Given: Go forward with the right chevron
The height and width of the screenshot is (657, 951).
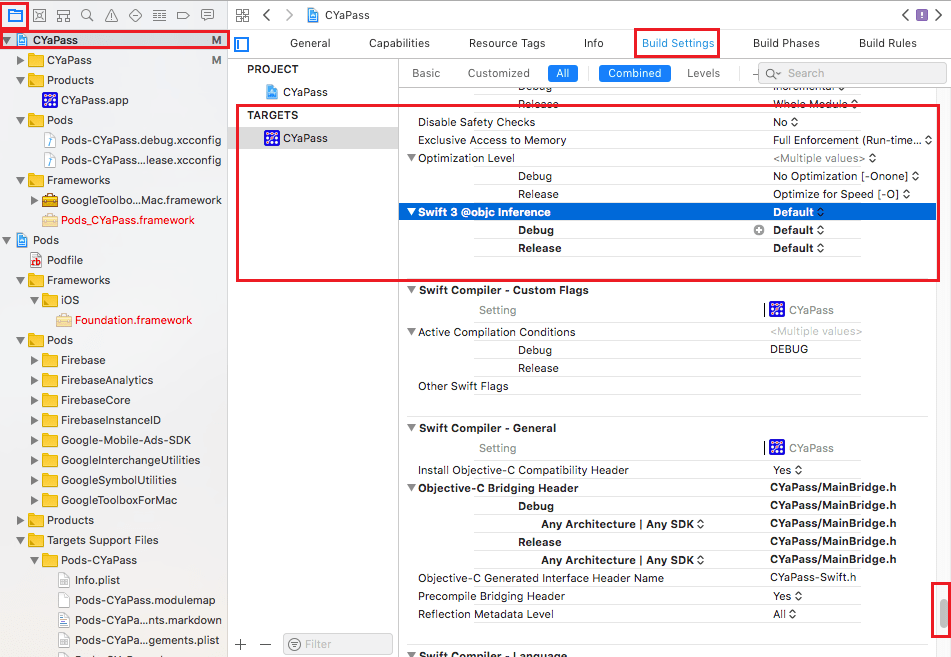Looking at the screenshot, I should pyautogui.click(x=289, y=15).
